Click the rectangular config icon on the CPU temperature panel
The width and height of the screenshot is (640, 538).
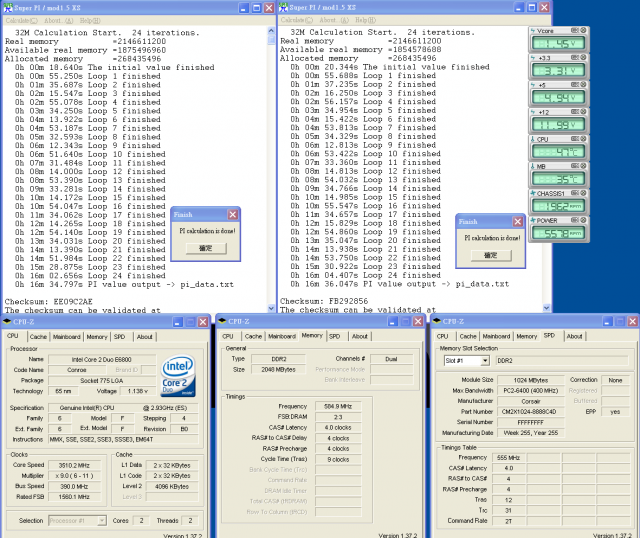click(x=575, y=139)
